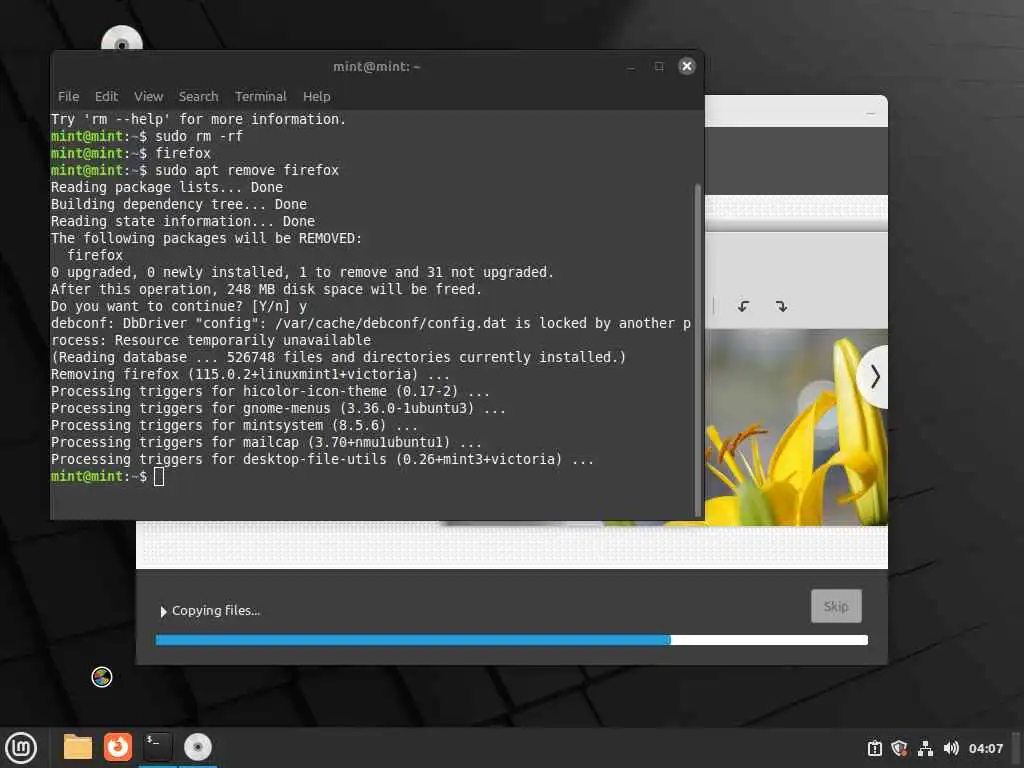Viewport: 1024px width, 768px height.
Task: Click the 'sudo apt remove firefox' command line
Action: pyautogui.click(x=195, y=170)
